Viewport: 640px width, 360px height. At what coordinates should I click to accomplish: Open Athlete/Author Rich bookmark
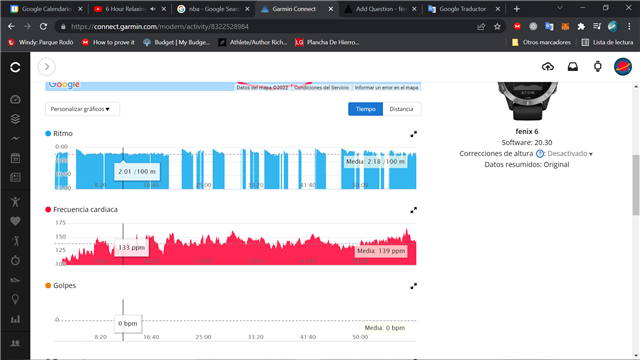click(x=253, y=42)
